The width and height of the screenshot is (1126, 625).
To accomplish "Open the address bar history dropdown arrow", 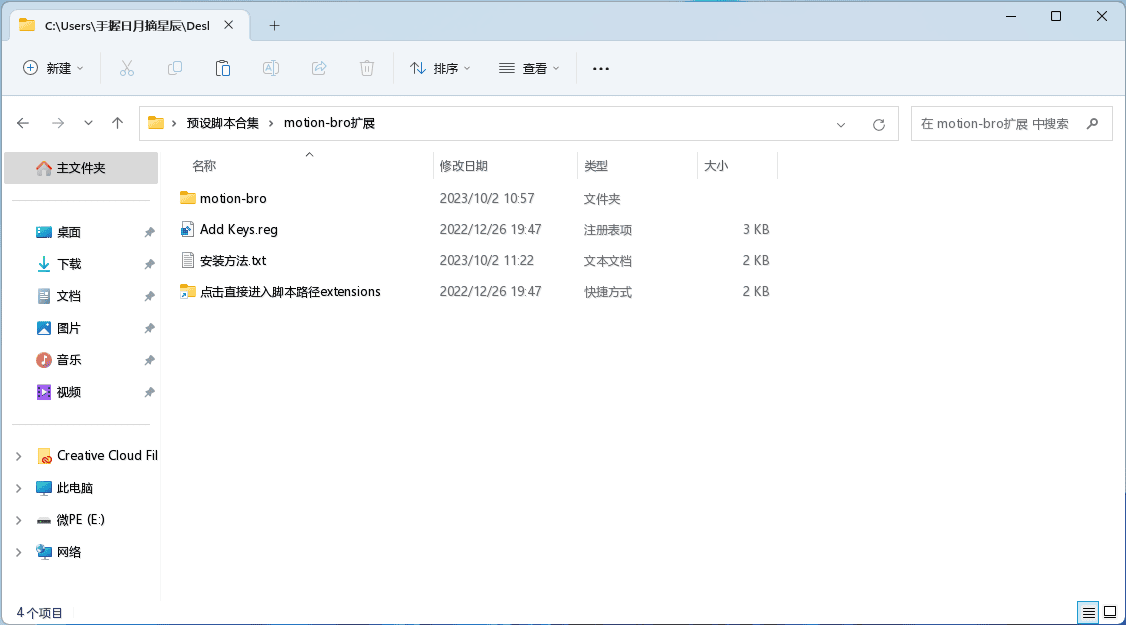I will click(840, 123).
